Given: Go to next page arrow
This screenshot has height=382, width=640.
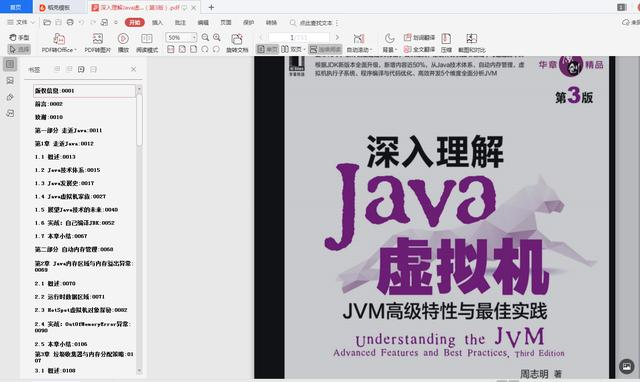Looking at the screenshot, I should point(337,38).
